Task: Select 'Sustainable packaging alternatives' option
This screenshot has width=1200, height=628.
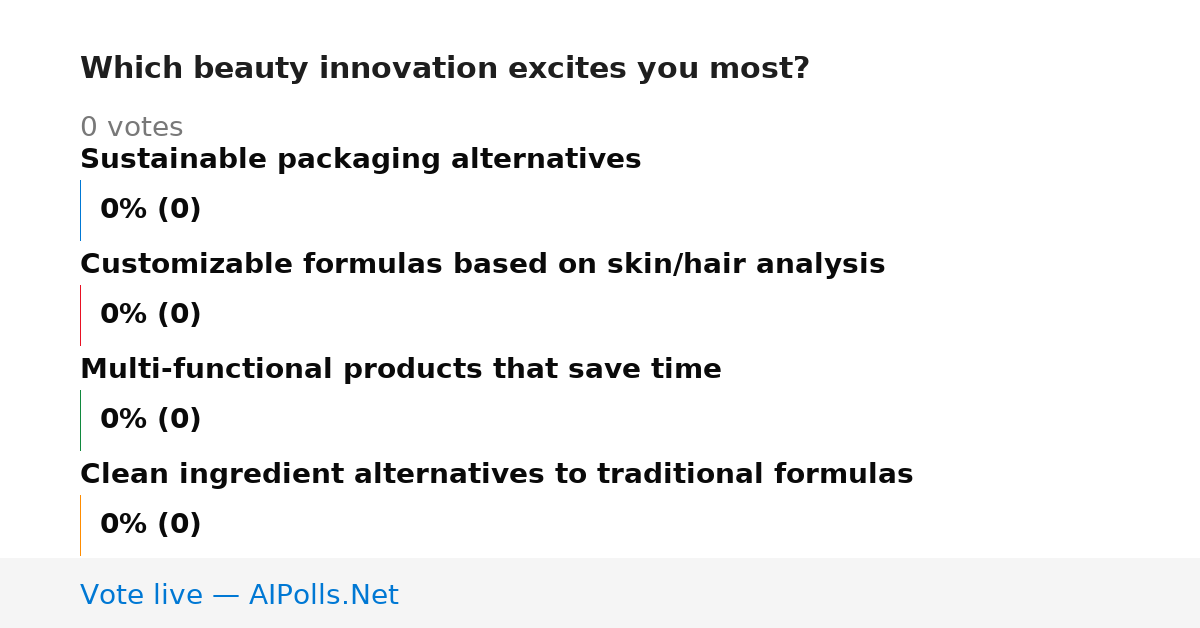Action: (360, 160)
